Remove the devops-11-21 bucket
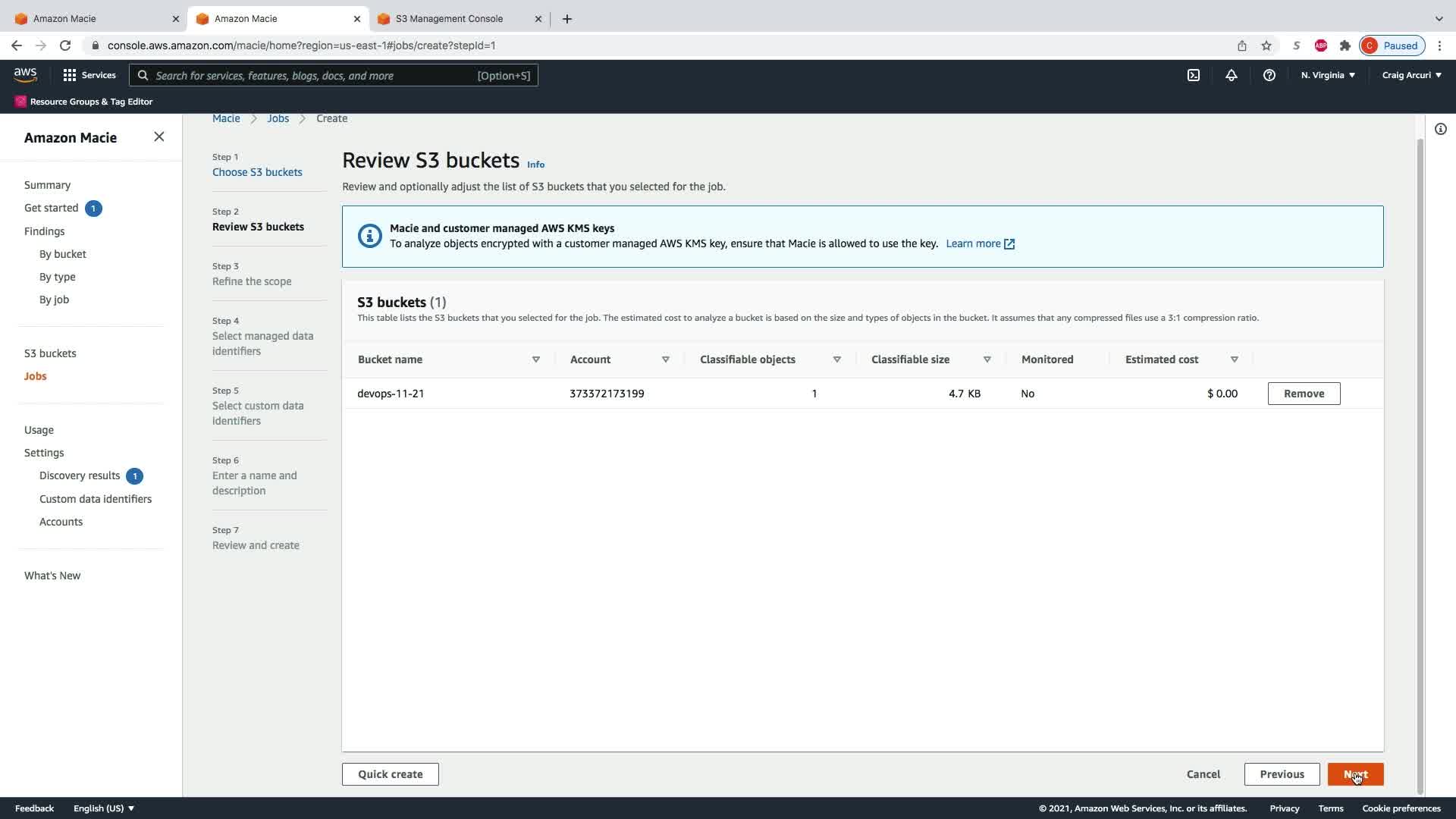 (1304, 394)
